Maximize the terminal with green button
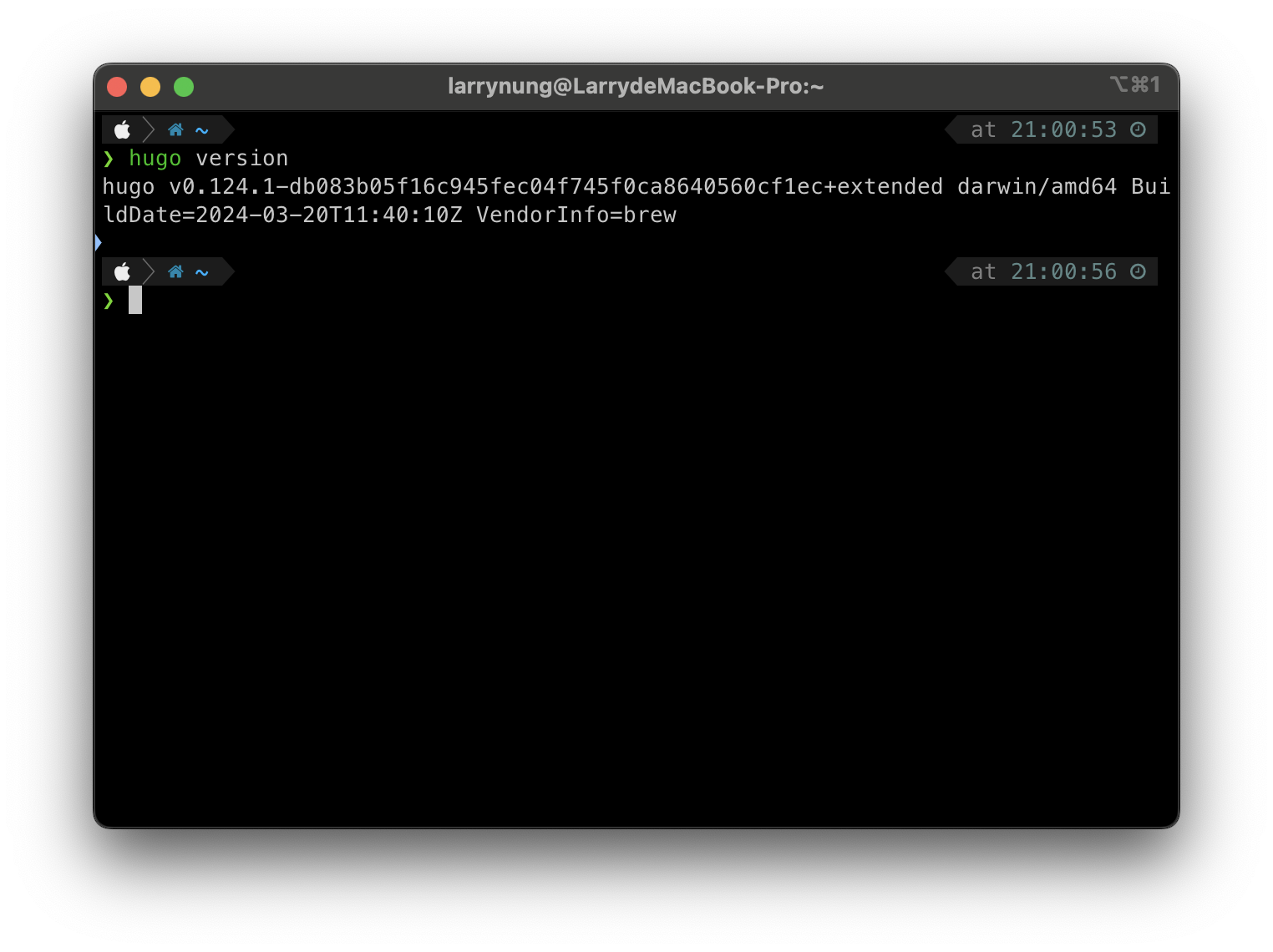Screen dimensions: 1273x952 [x=184, y=87]
